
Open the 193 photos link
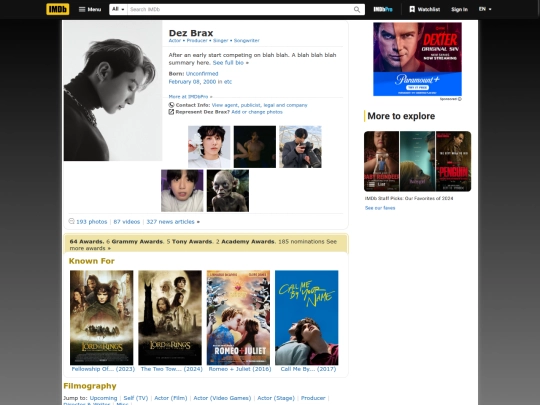tap(92, 222)
